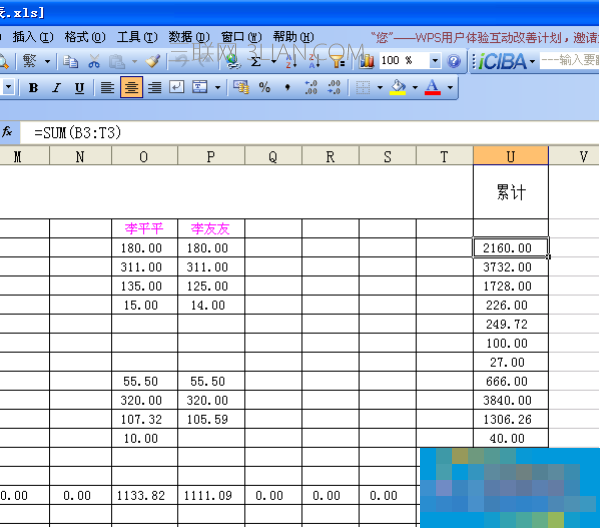The height and width of the screenshot is (528, 600).
Task: Select the 李友友 name cell
Action: [211, 228]
